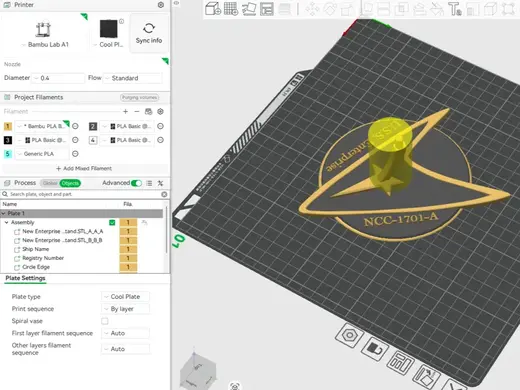Click the Sync info button

(x=149, y=33)
